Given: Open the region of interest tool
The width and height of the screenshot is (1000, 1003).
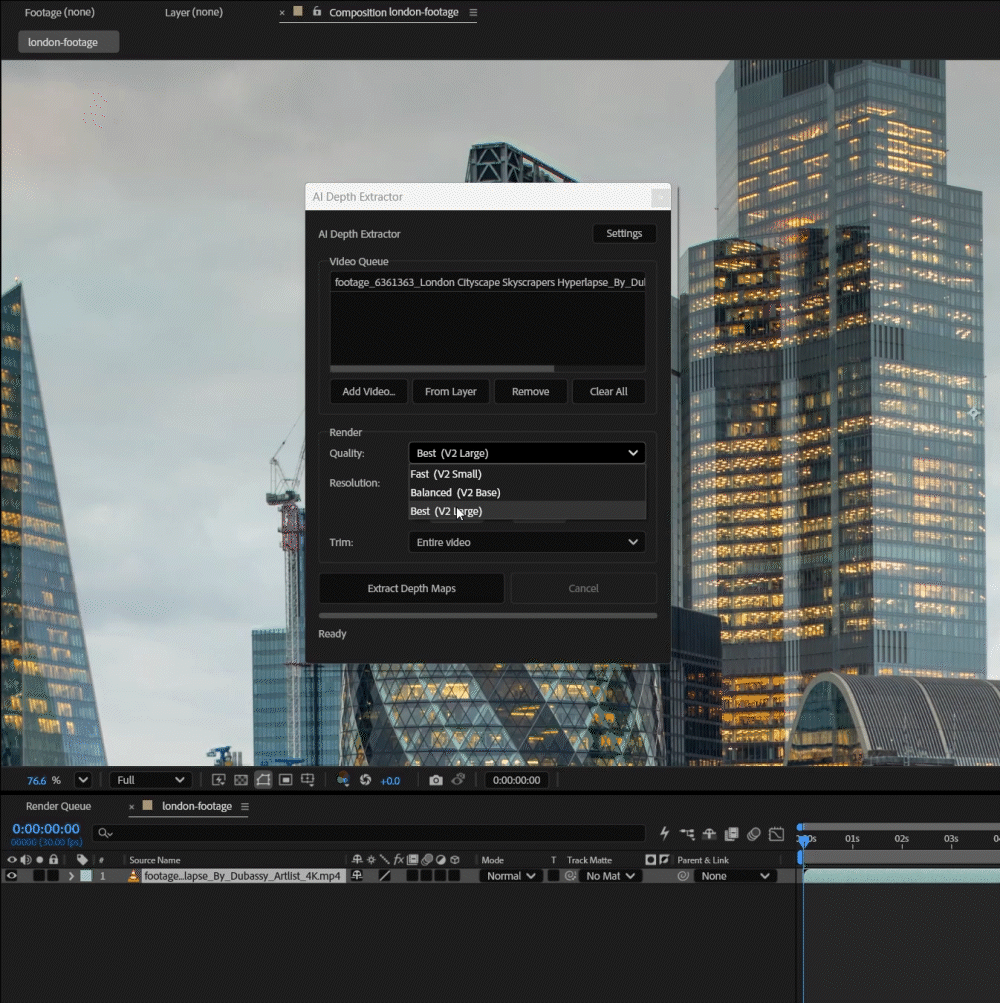Looking at the screenshot, I should click(x=285, y=780).
